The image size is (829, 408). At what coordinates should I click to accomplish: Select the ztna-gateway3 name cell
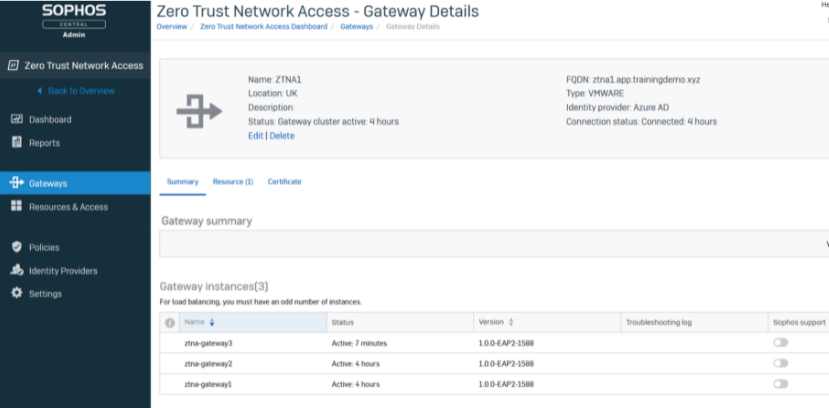pos(208,343)
